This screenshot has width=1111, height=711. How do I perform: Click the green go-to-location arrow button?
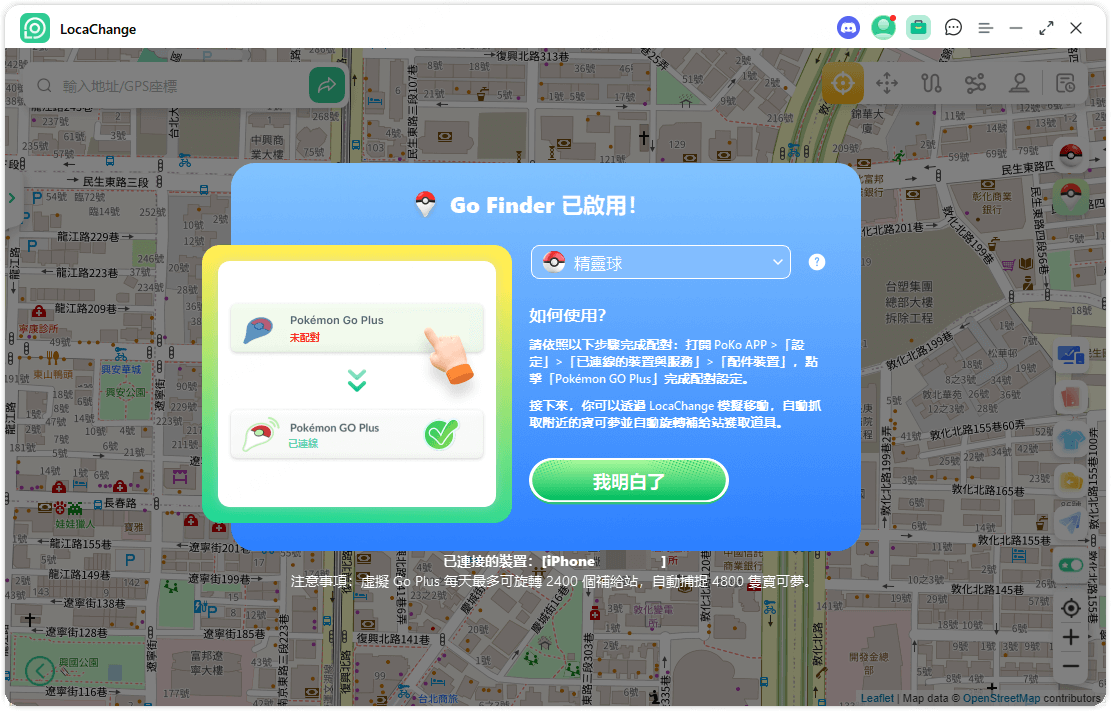[327, 86]
